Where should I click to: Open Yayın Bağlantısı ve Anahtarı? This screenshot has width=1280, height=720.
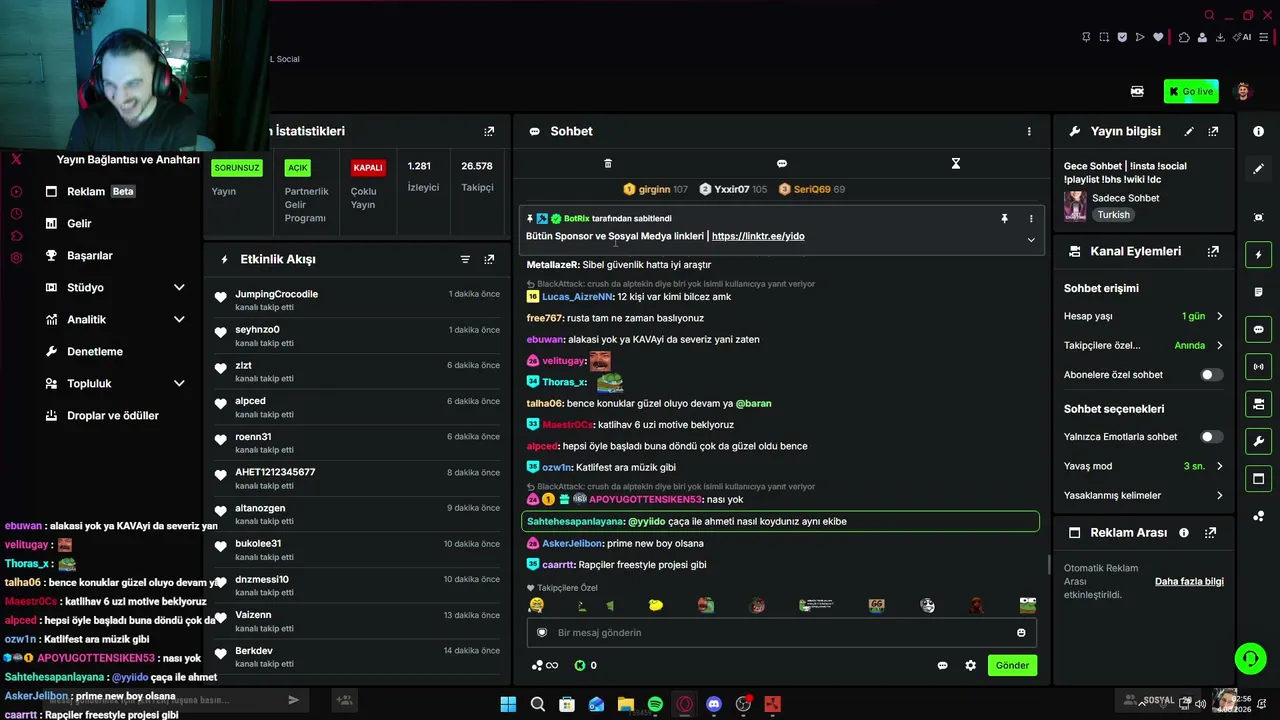click(x=128, y=159)
